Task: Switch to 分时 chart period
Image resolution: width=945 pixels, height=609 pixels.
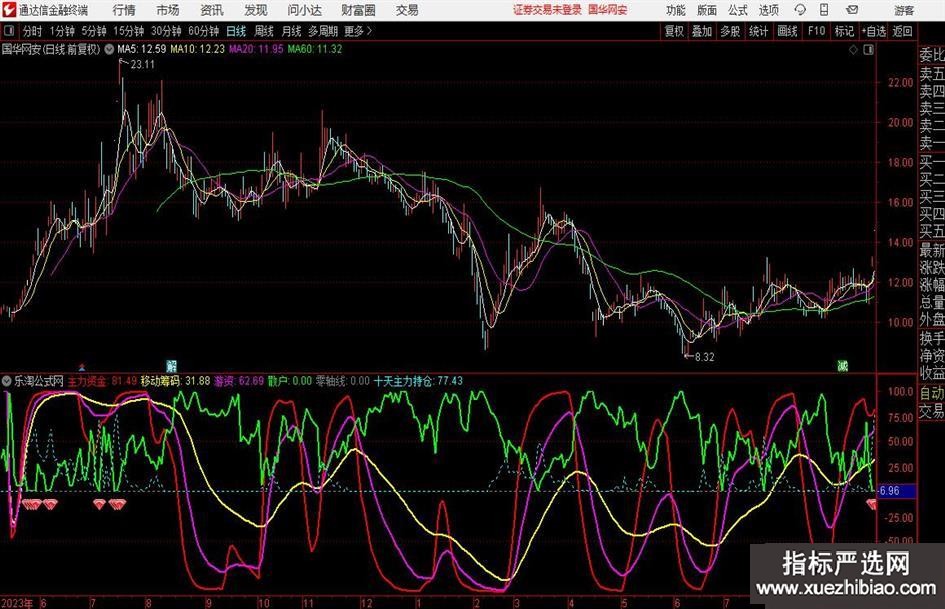Action: coord(33,31)
